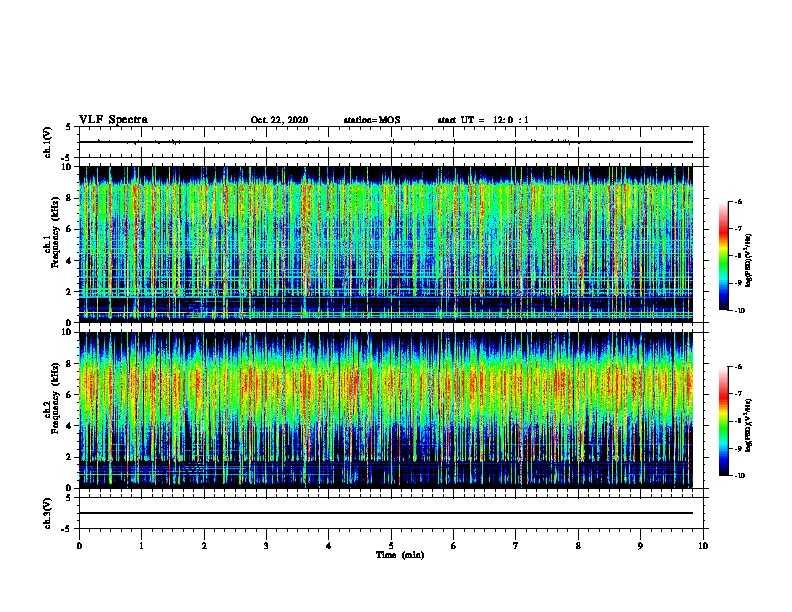
Task: Click the "ch.3(V)" waveform axis label
Action: (47, 513)
